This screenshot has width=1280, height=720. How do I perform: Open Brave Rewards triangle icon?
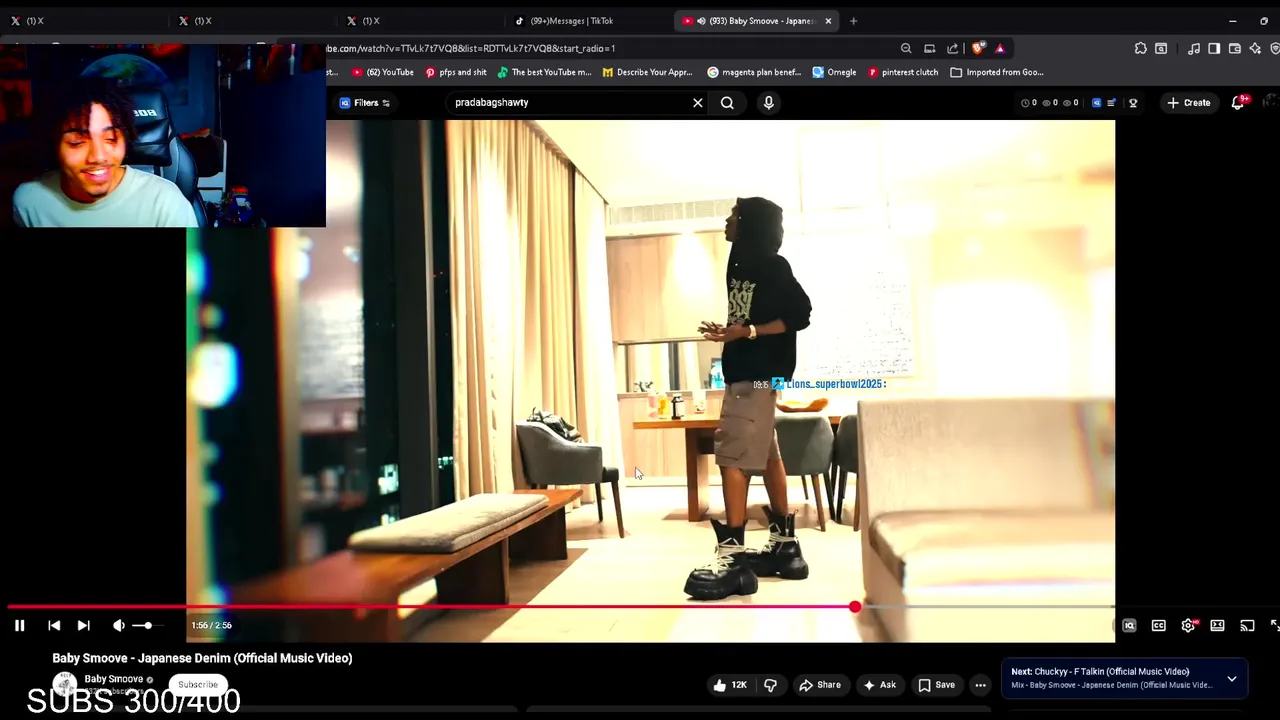point(999,48)
